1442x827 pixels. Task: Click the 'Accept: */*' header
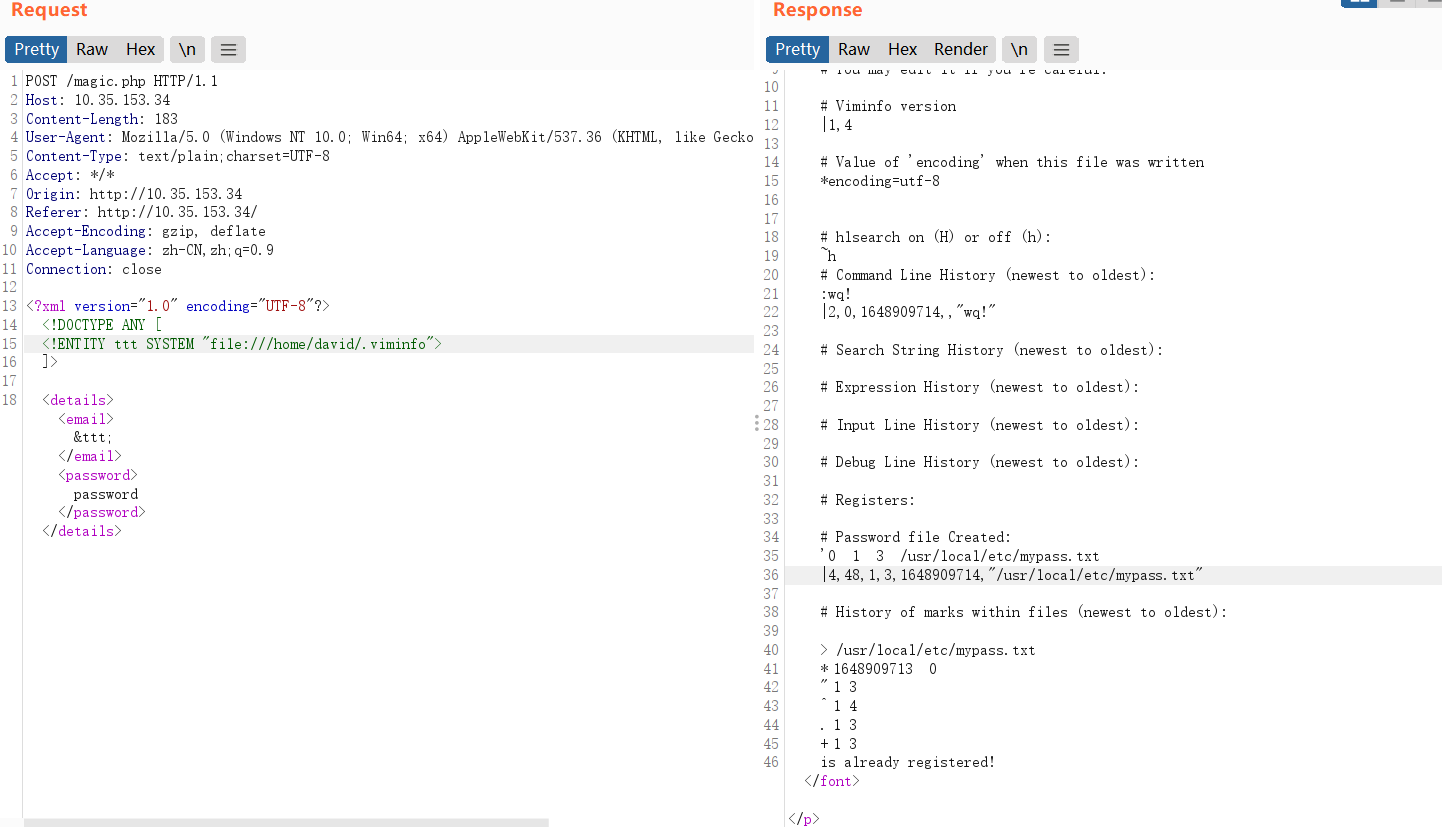[70, 175]
